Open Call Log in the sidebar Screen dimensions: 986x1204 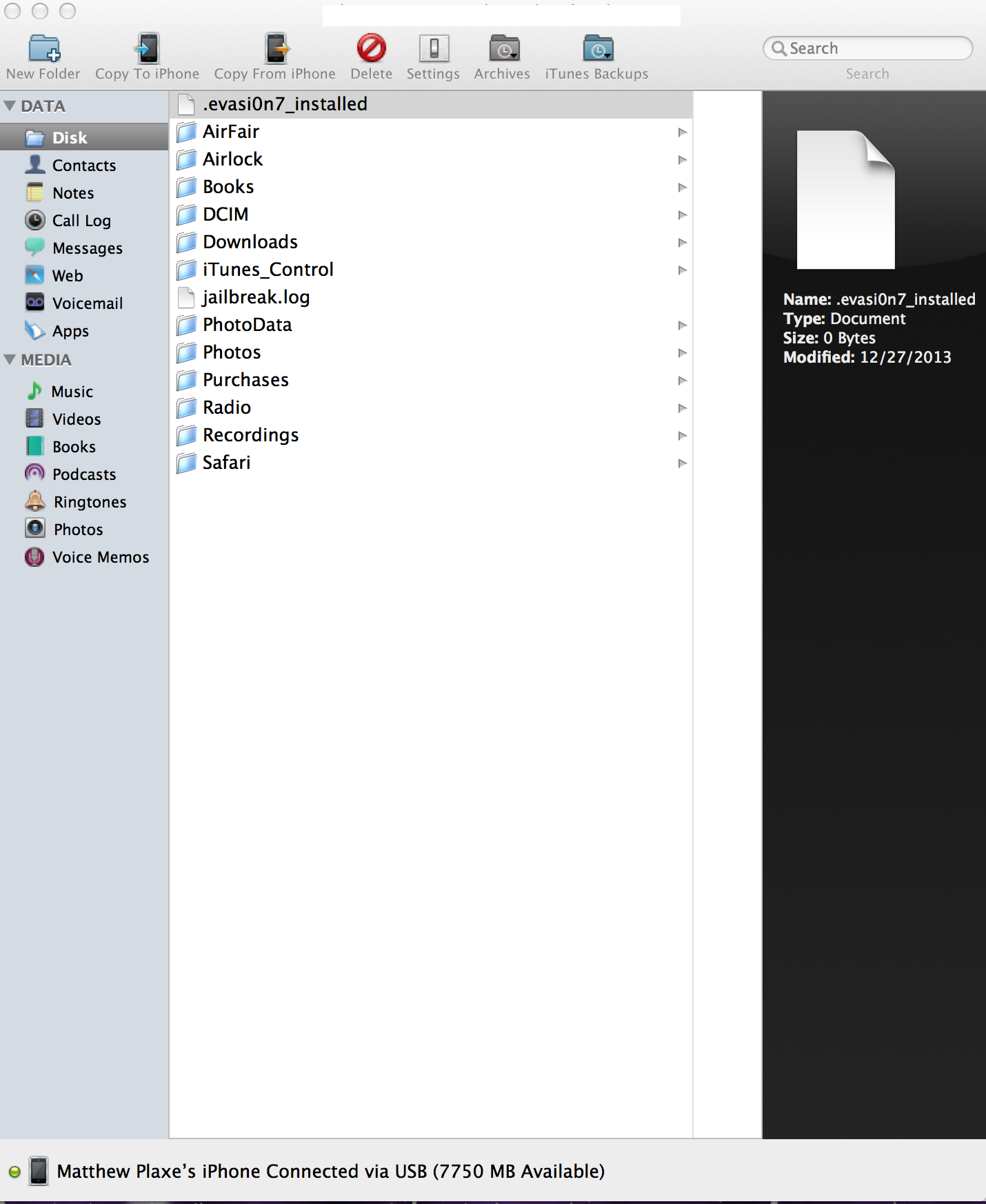click(84, 220)
